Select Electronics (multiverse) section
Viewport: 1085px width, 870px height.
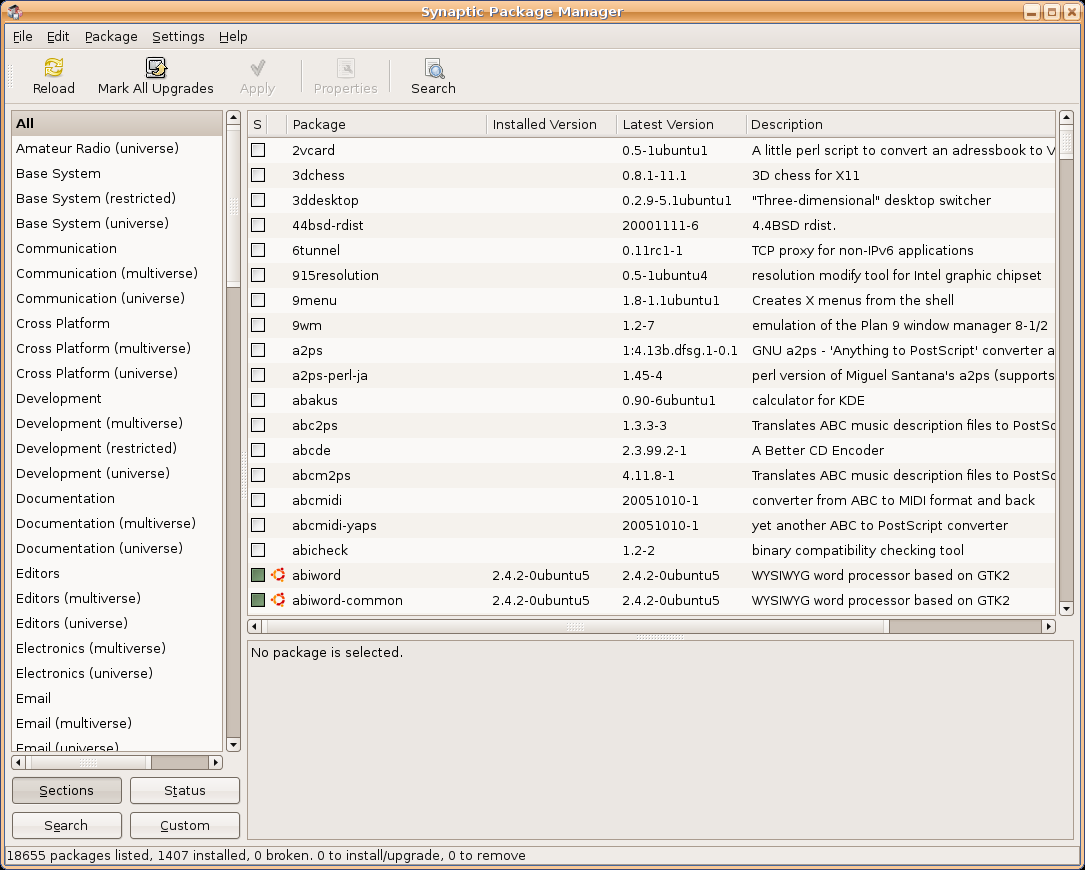(x=117, y=648)
